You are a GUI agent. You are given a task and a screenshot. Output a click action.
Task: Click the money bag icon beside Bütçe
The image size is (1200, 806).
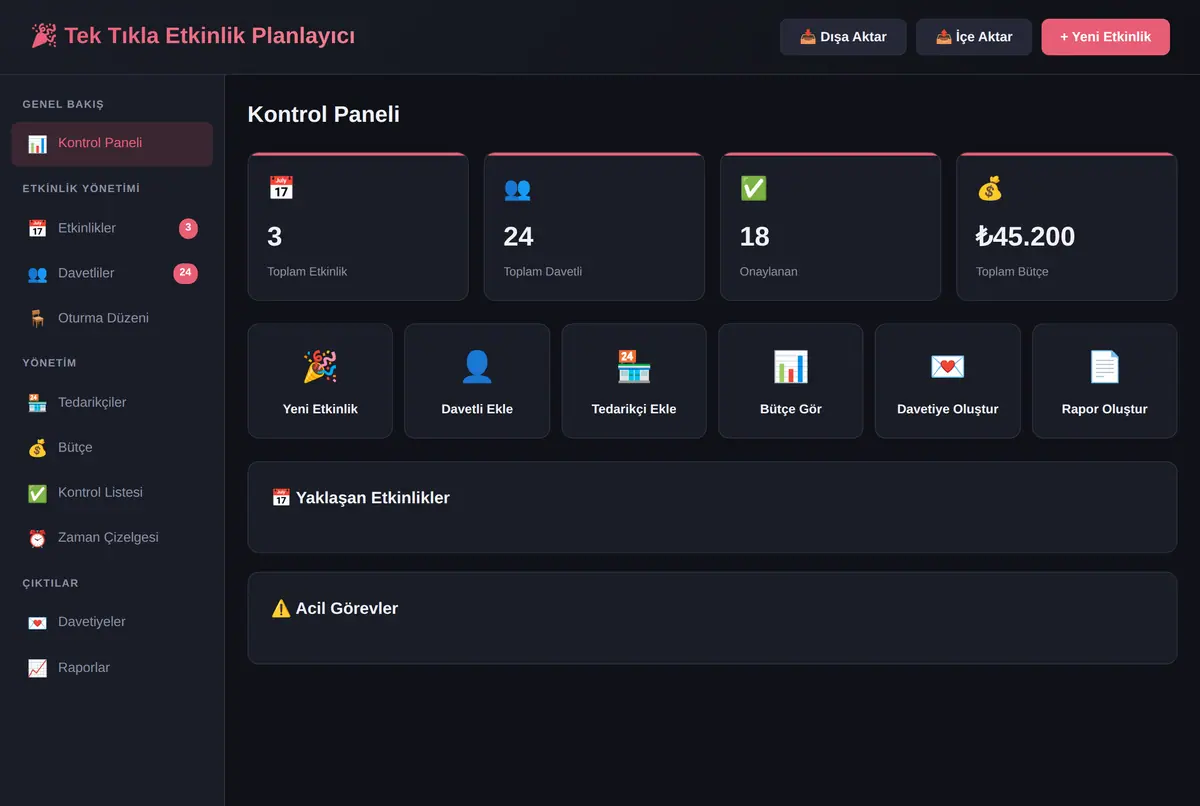point(37,448)
